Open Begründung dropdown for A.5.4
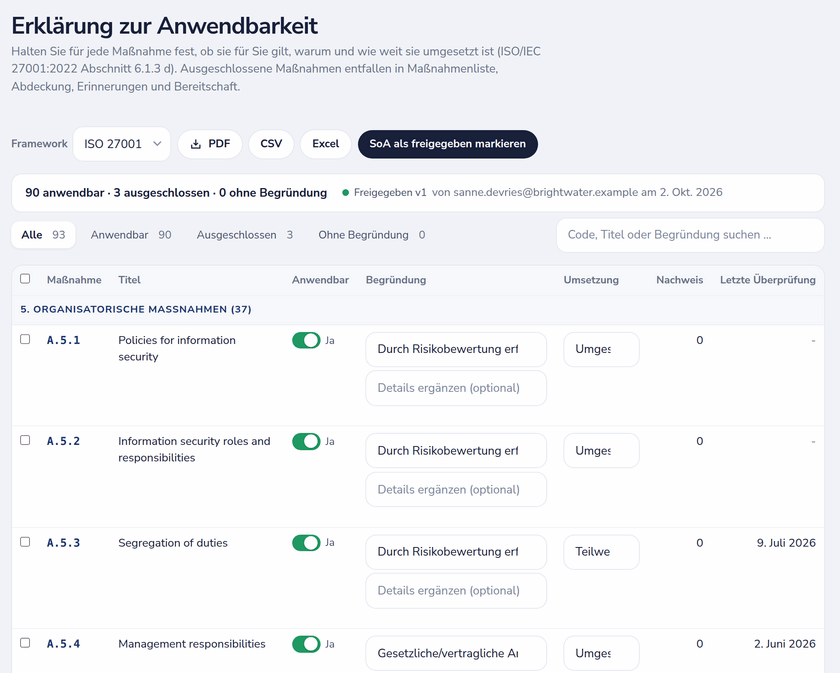Screen dimensions: 840x673 coord(456,654)
